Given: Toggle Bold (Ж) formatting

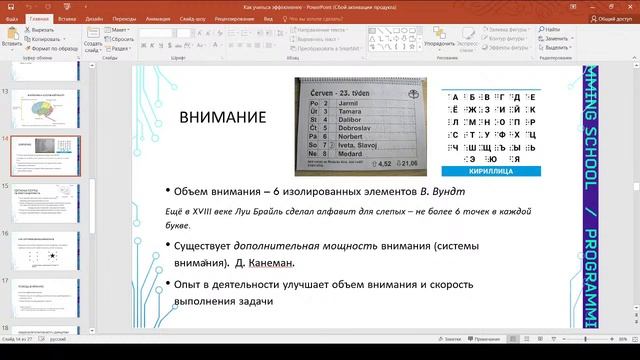Looking at the screenshot, I should tap(144, 45).
